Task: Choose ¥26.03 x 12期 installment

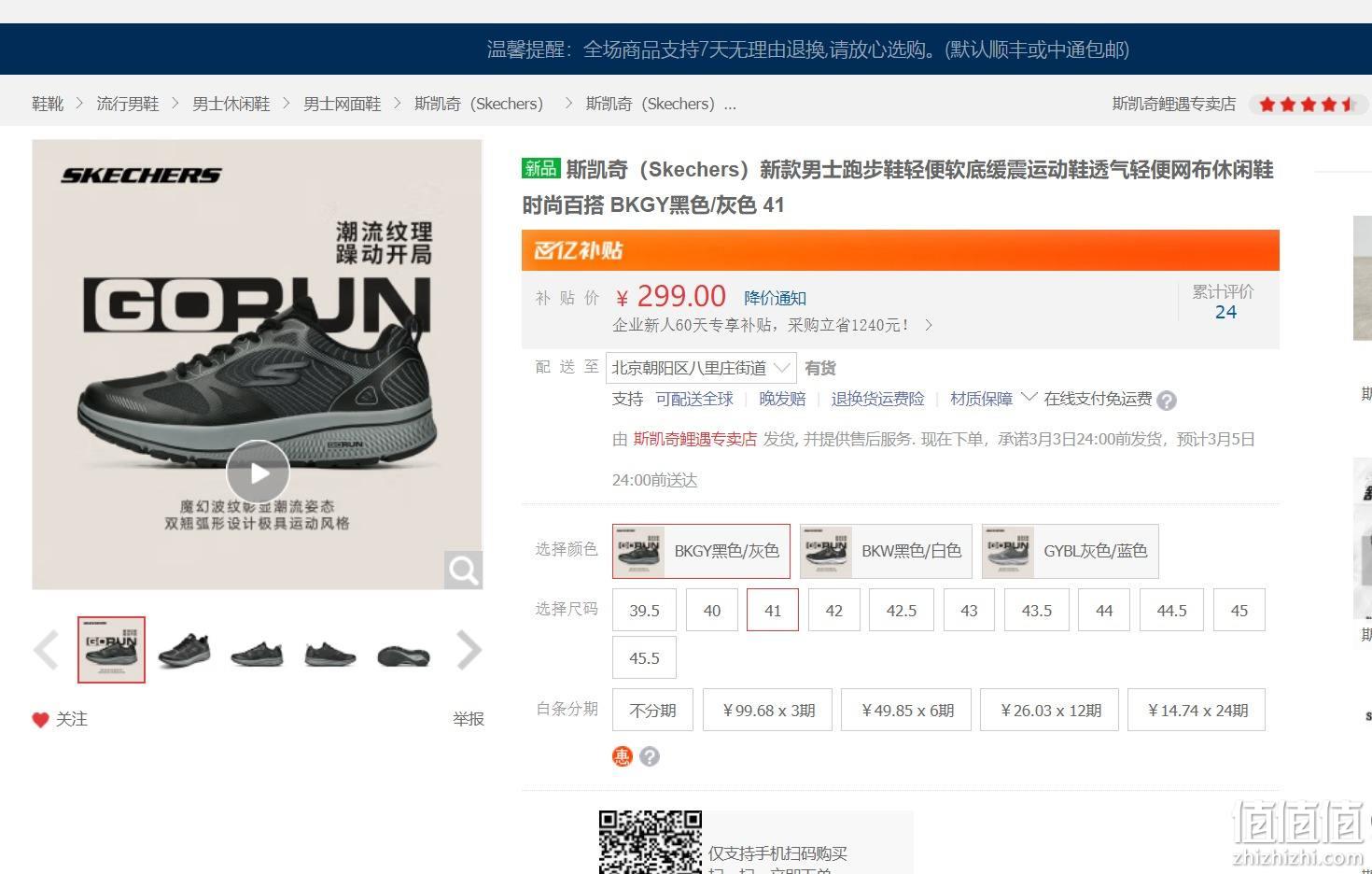Action: [x=1050, y=710]
